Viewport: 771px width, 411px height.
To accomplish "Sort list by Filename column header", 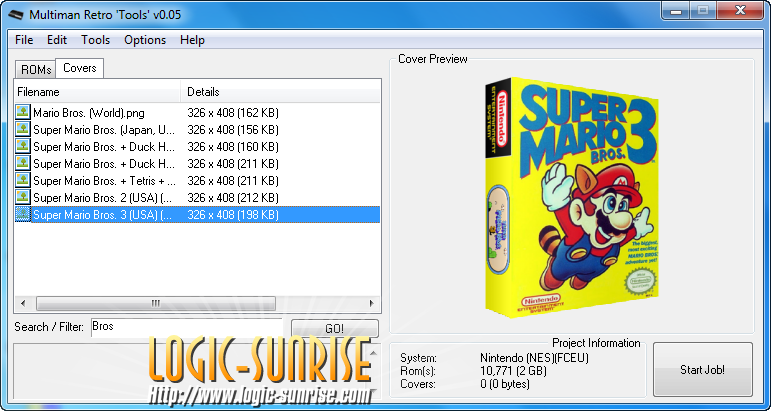I will tap(97, 92).
